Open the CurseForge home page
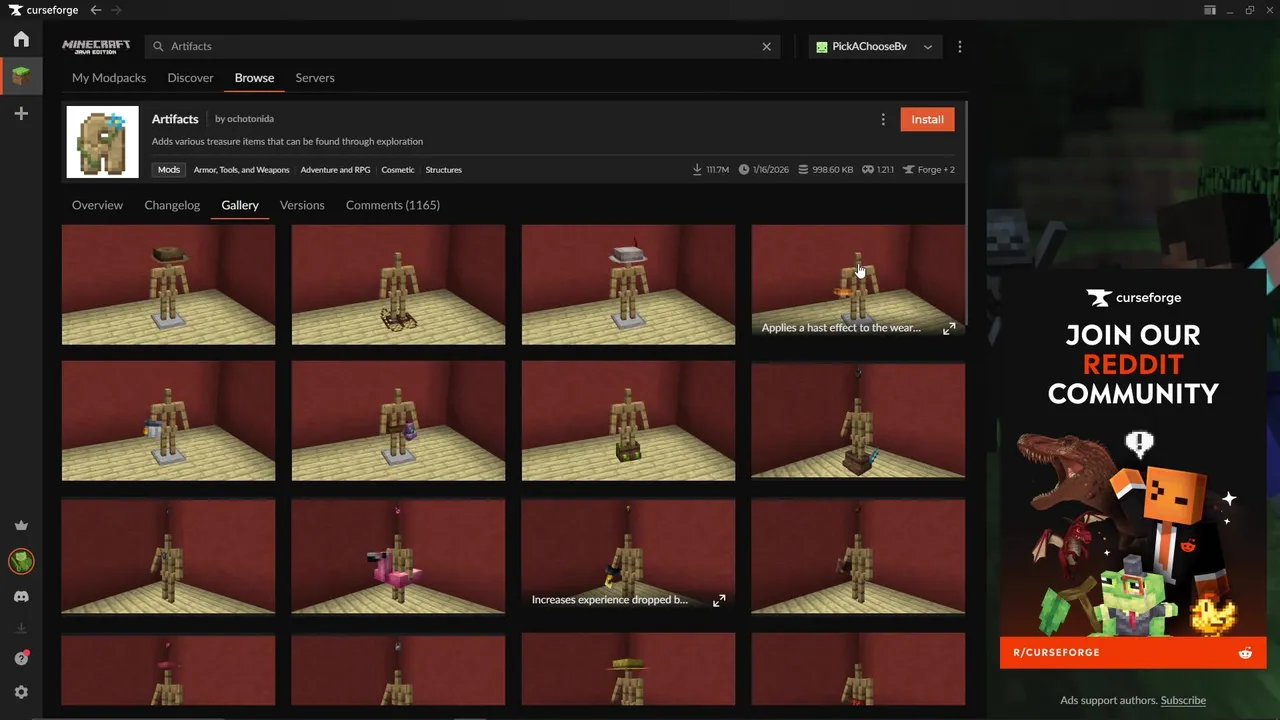 pyautogui.click(x=21, y=40)
